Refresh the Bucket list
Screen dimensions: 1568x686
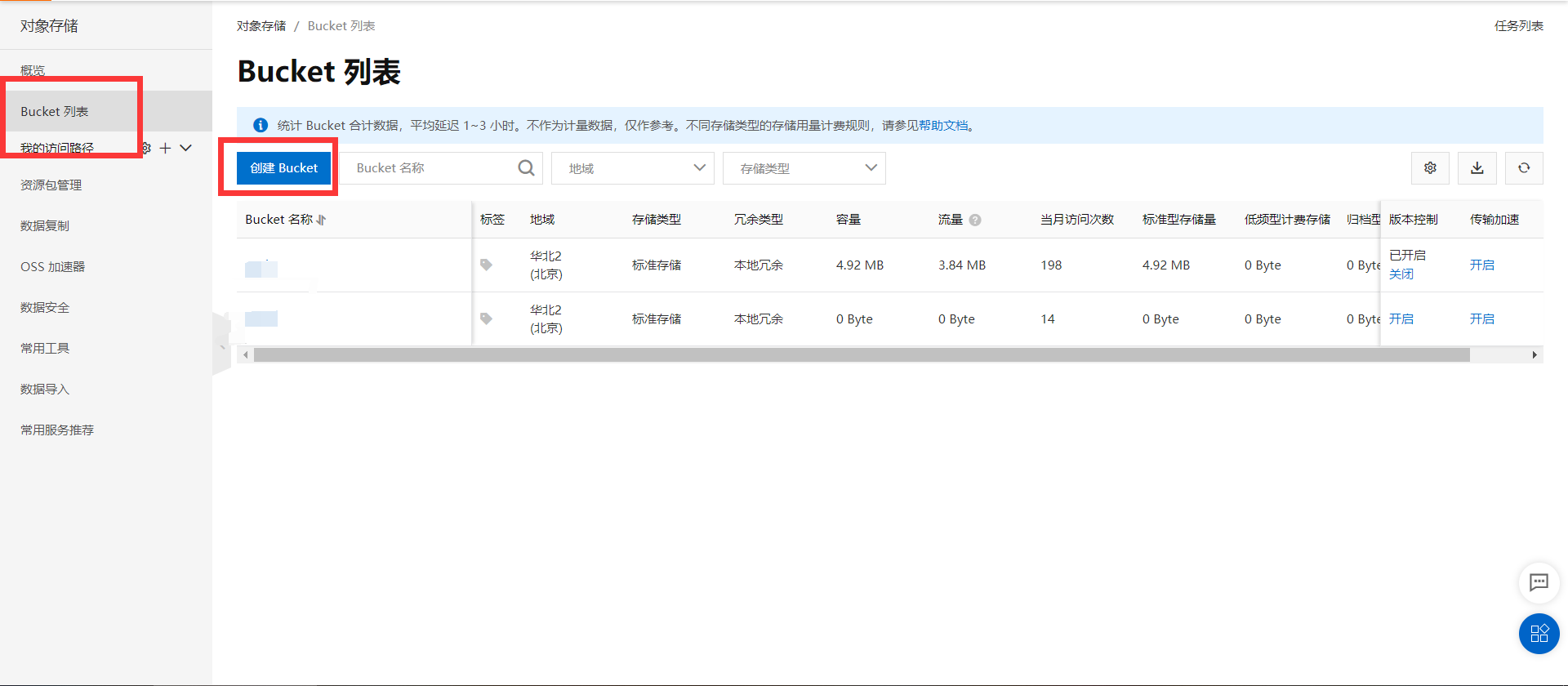(x=1524, y=168)
